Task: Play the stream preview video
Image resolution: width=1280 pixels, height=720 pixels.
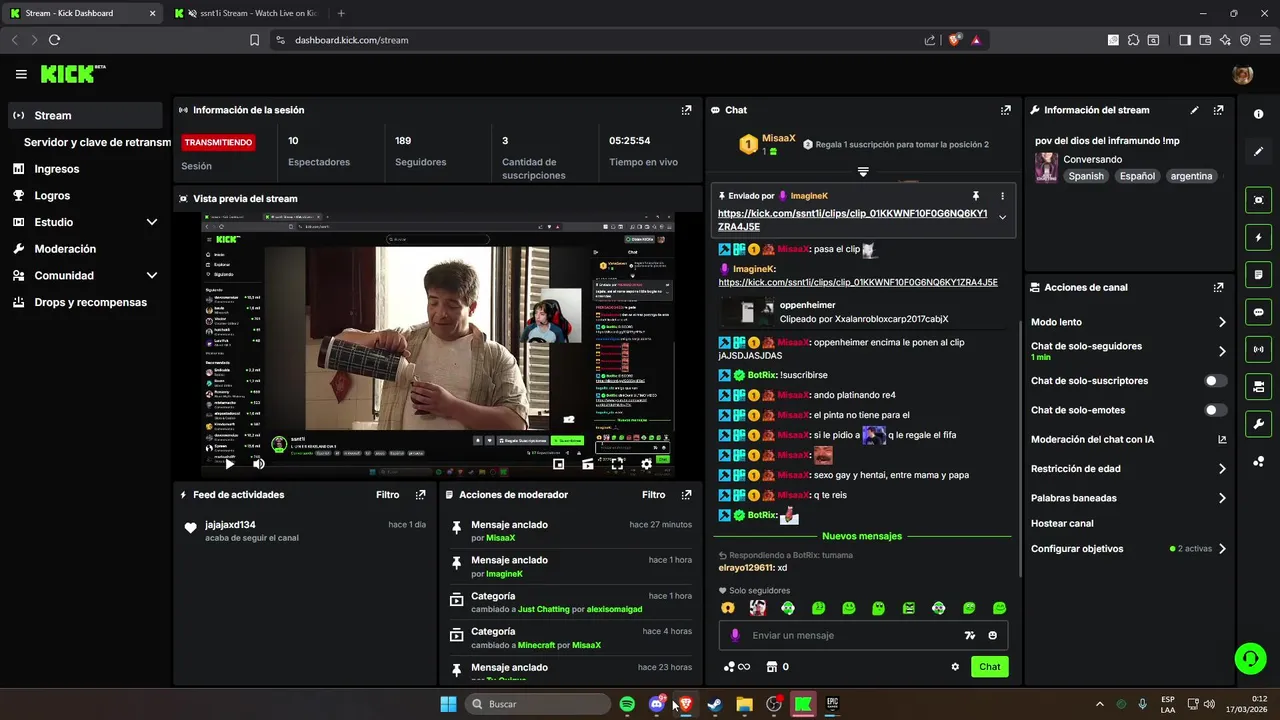Action: 229,463
